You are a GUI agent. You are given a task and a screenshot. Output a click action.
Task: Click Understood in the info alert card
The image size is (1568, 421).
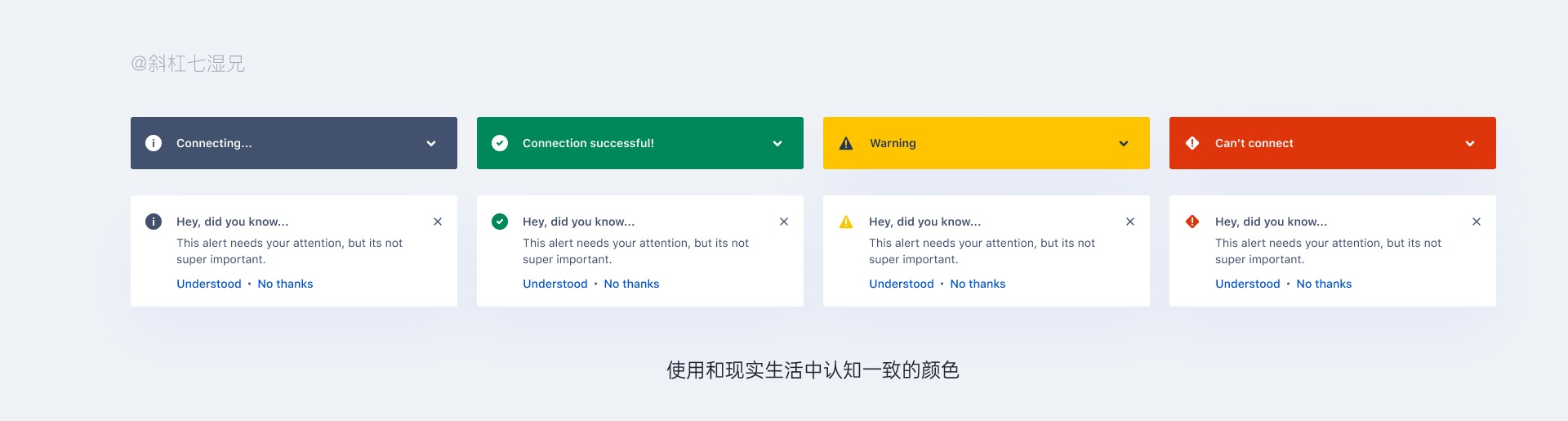click(209, 284)
